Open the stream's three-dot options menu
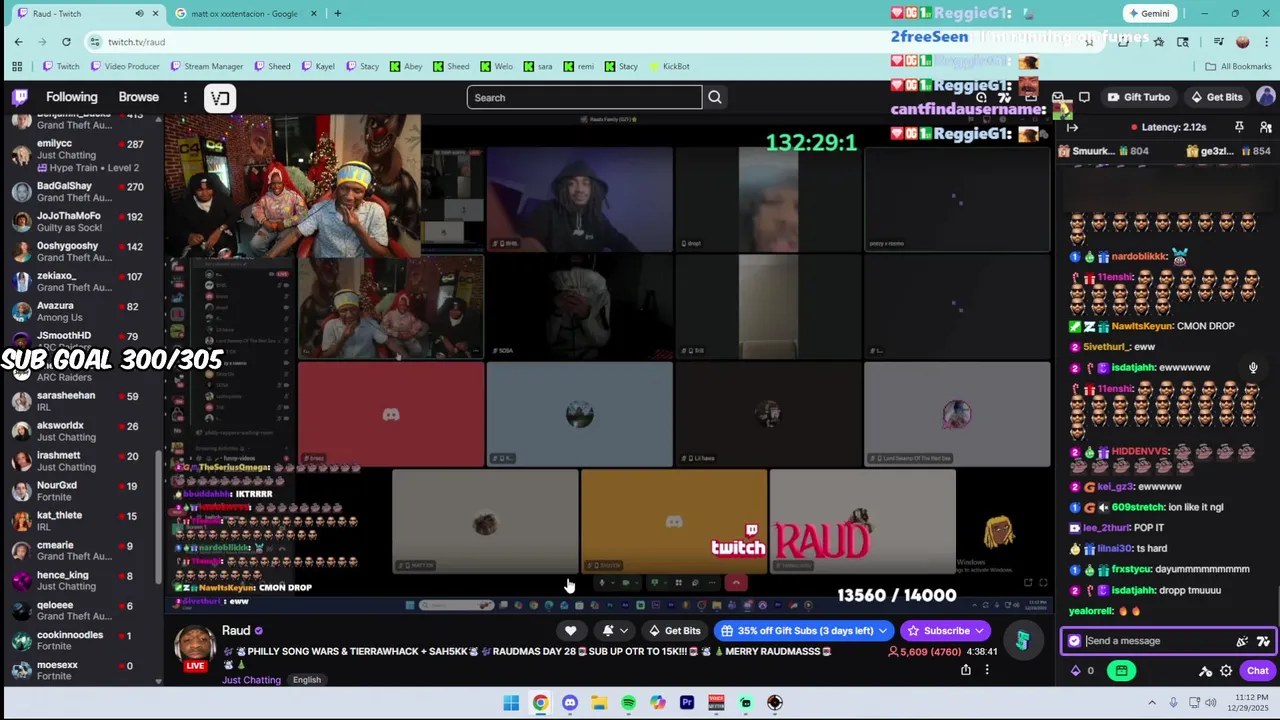This screenshot has height=720, width=1280. [987, 670]
